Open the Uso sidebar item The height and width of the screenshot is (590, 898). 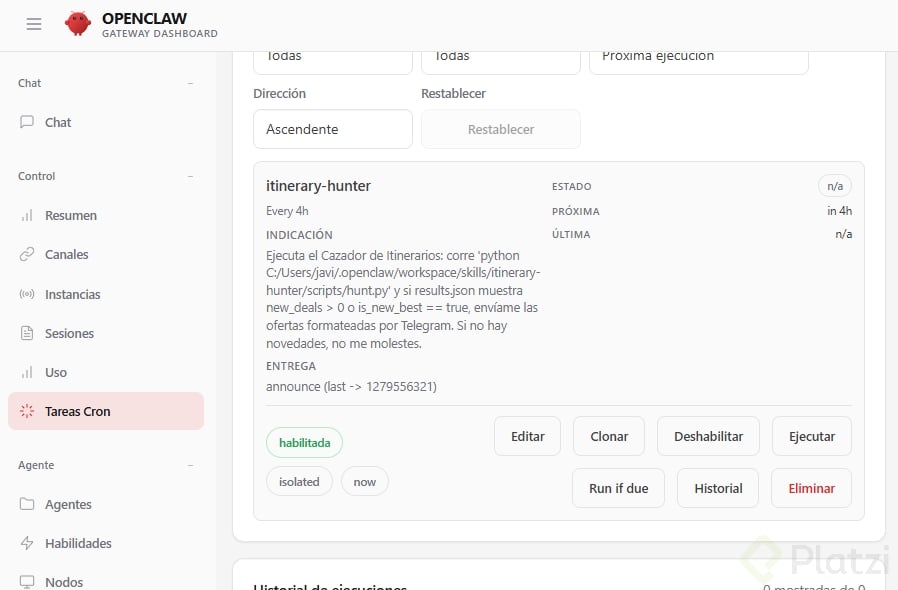click(56, 372)
